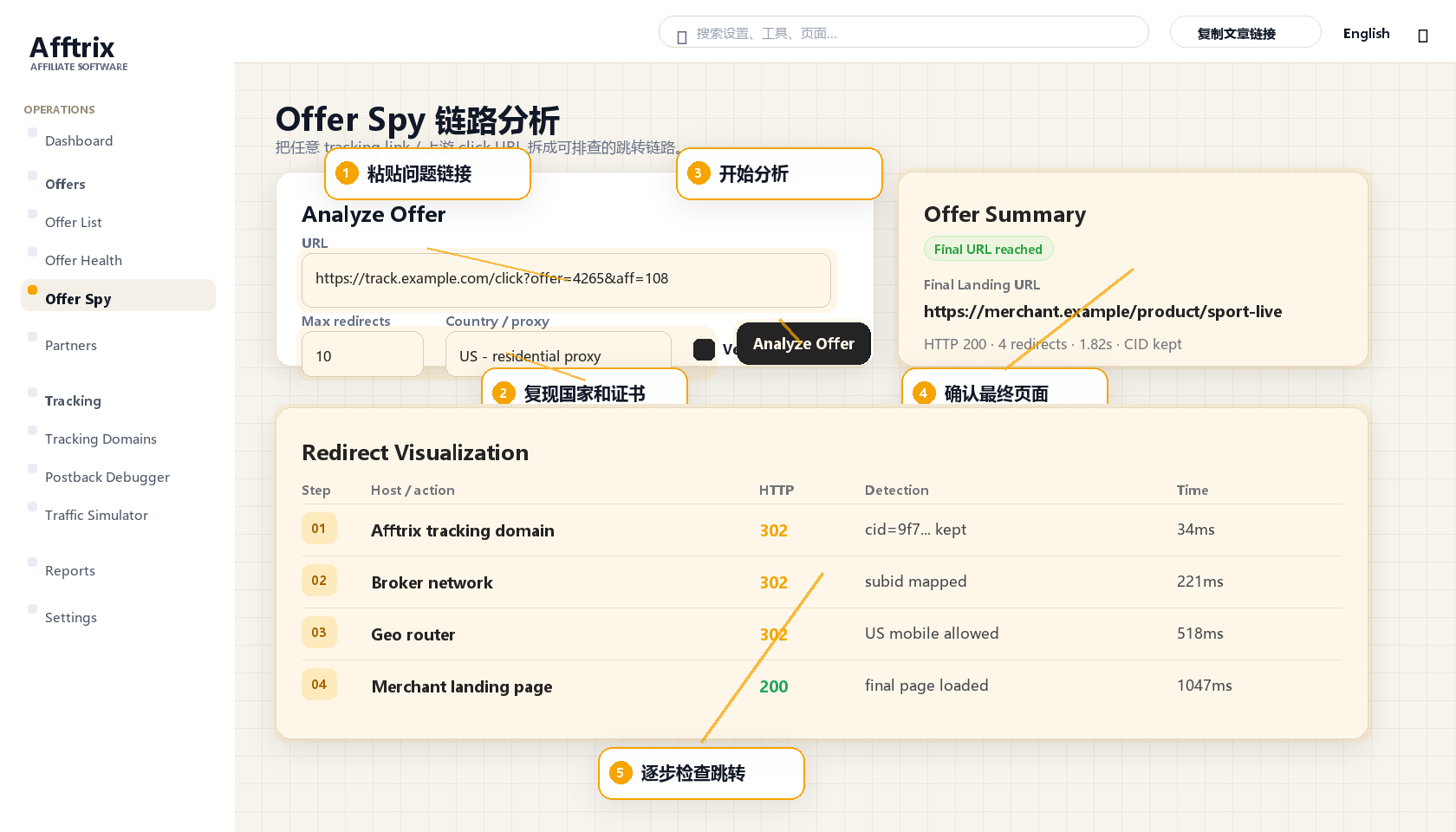Open the Partners section
Viewport: 1456px width, 832px height.
tap(71, 345)
